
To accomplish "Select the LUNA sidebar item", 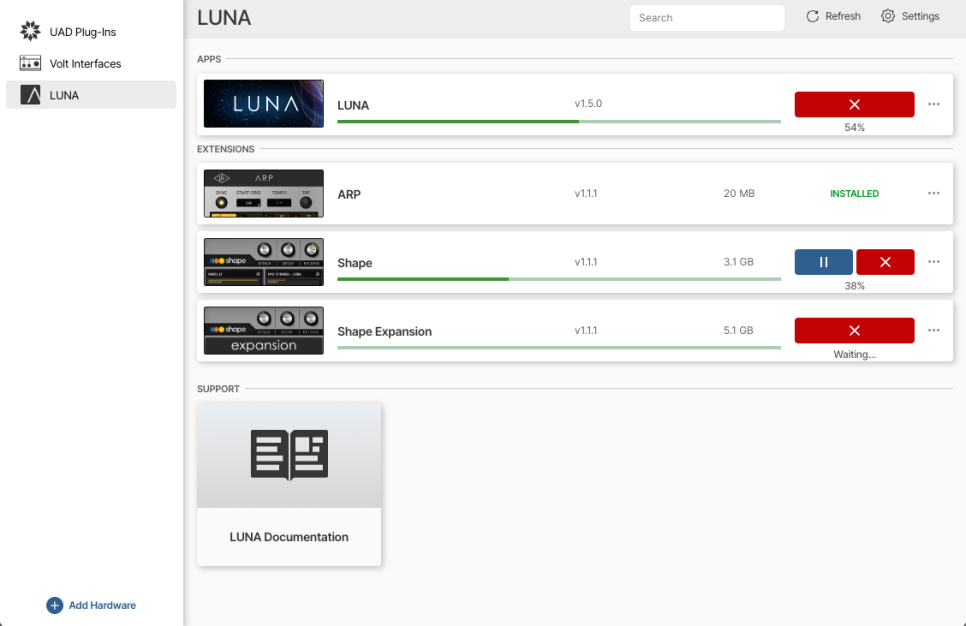I will (91, 95).
